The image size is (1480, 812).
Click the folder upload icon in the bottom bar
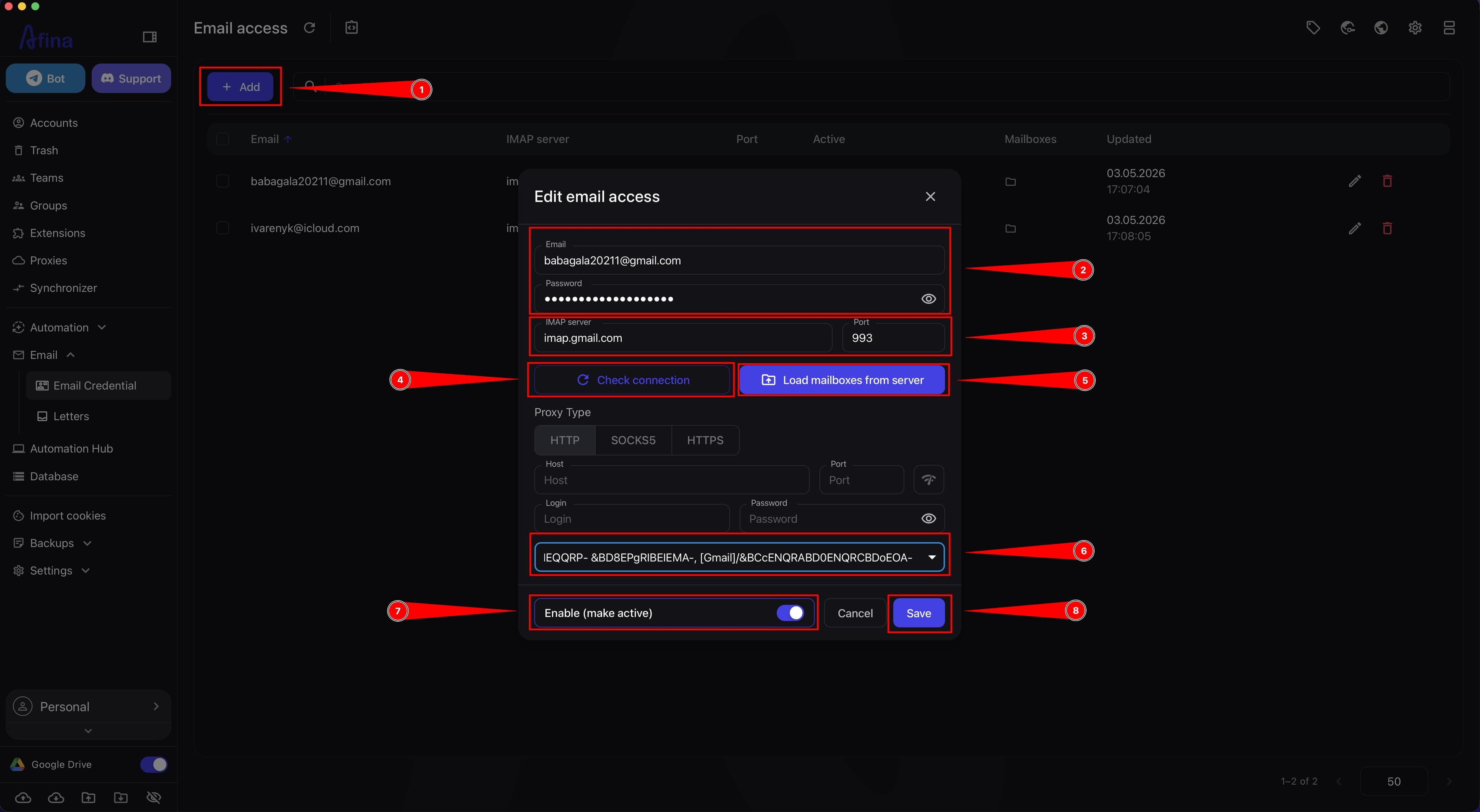click(89, 797)
